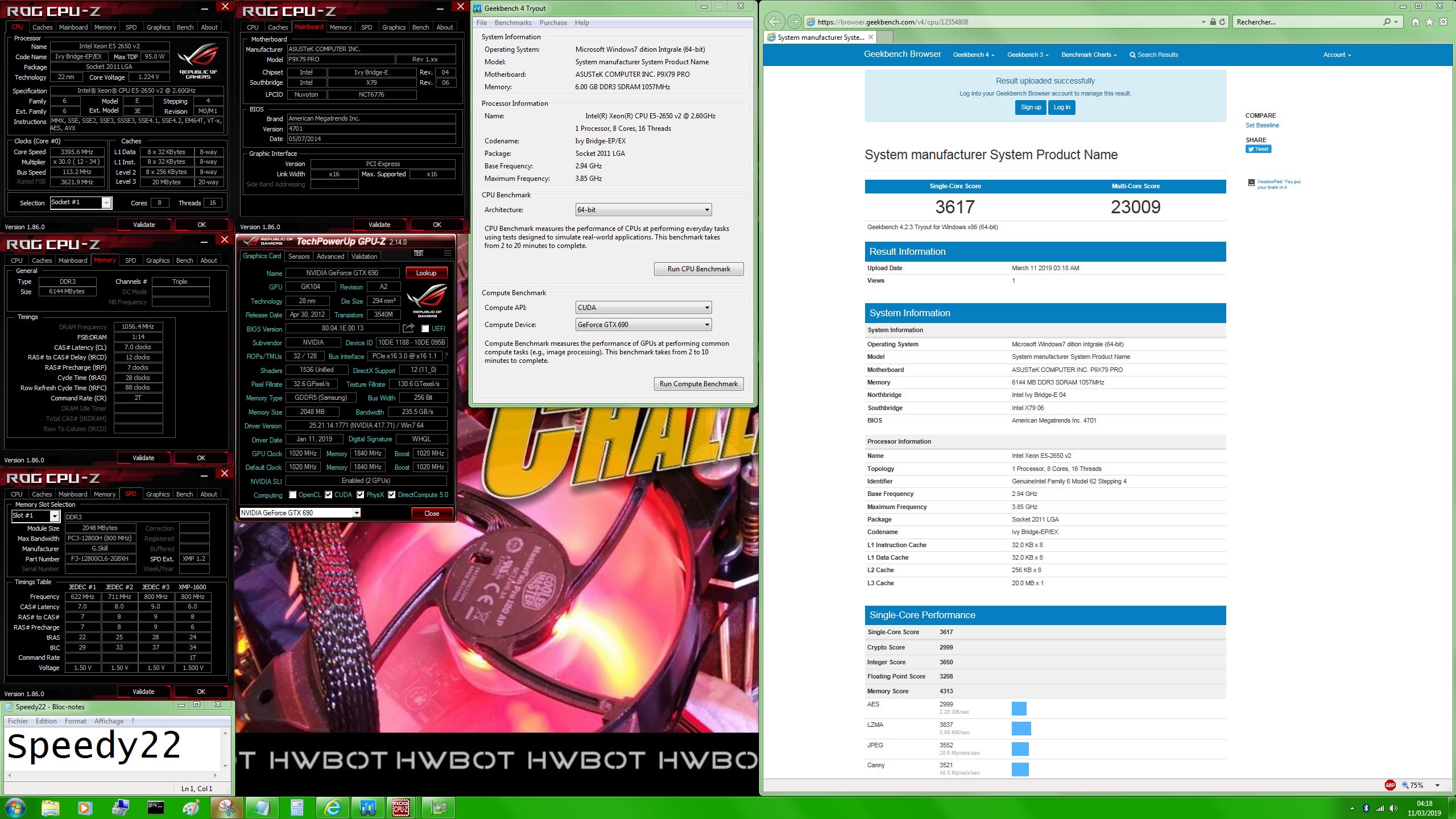Switch to the GPU-Z taskbar button

[439, 808]
